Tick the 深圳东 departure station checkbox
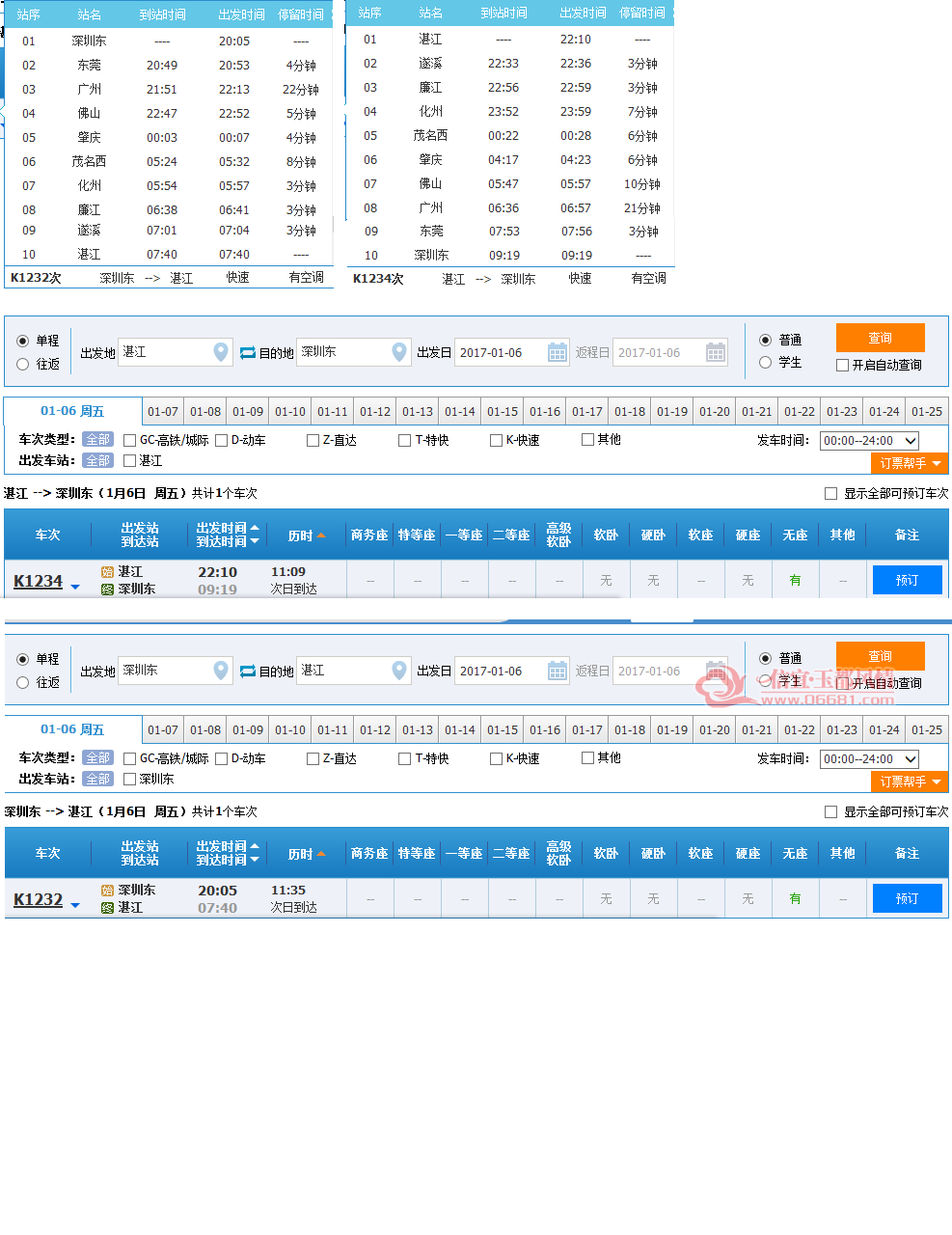952x1235 pixels. pyautogui.click(x=129, y=780)
